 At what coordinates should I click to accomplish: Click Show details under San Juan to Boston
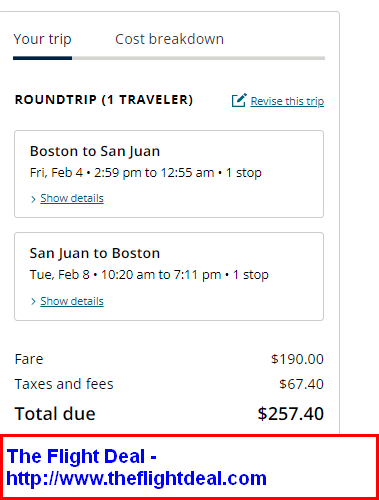click(72, 301)
